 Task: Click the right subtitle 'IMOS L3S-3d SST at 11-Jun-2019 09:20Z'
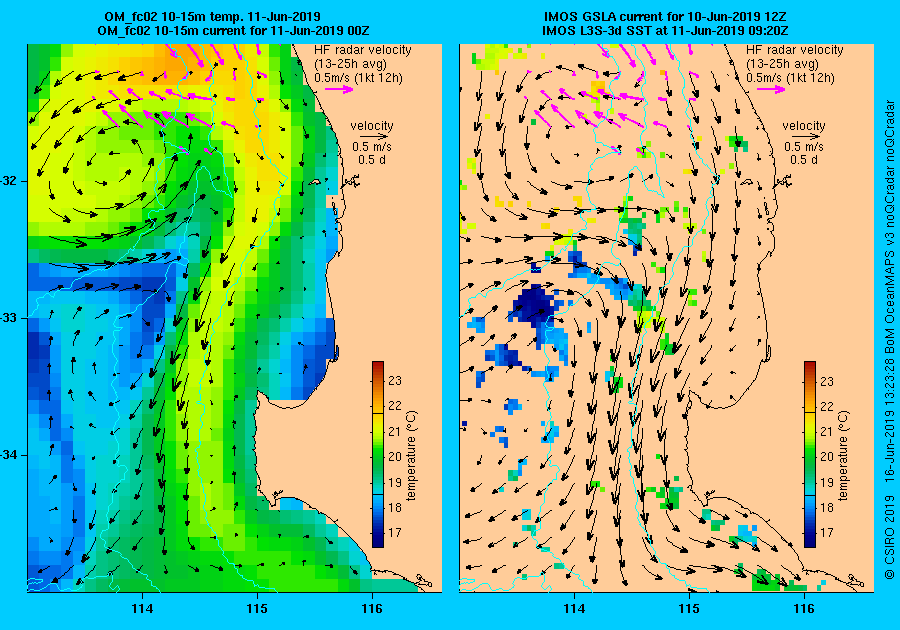click(x=665, y=30)
